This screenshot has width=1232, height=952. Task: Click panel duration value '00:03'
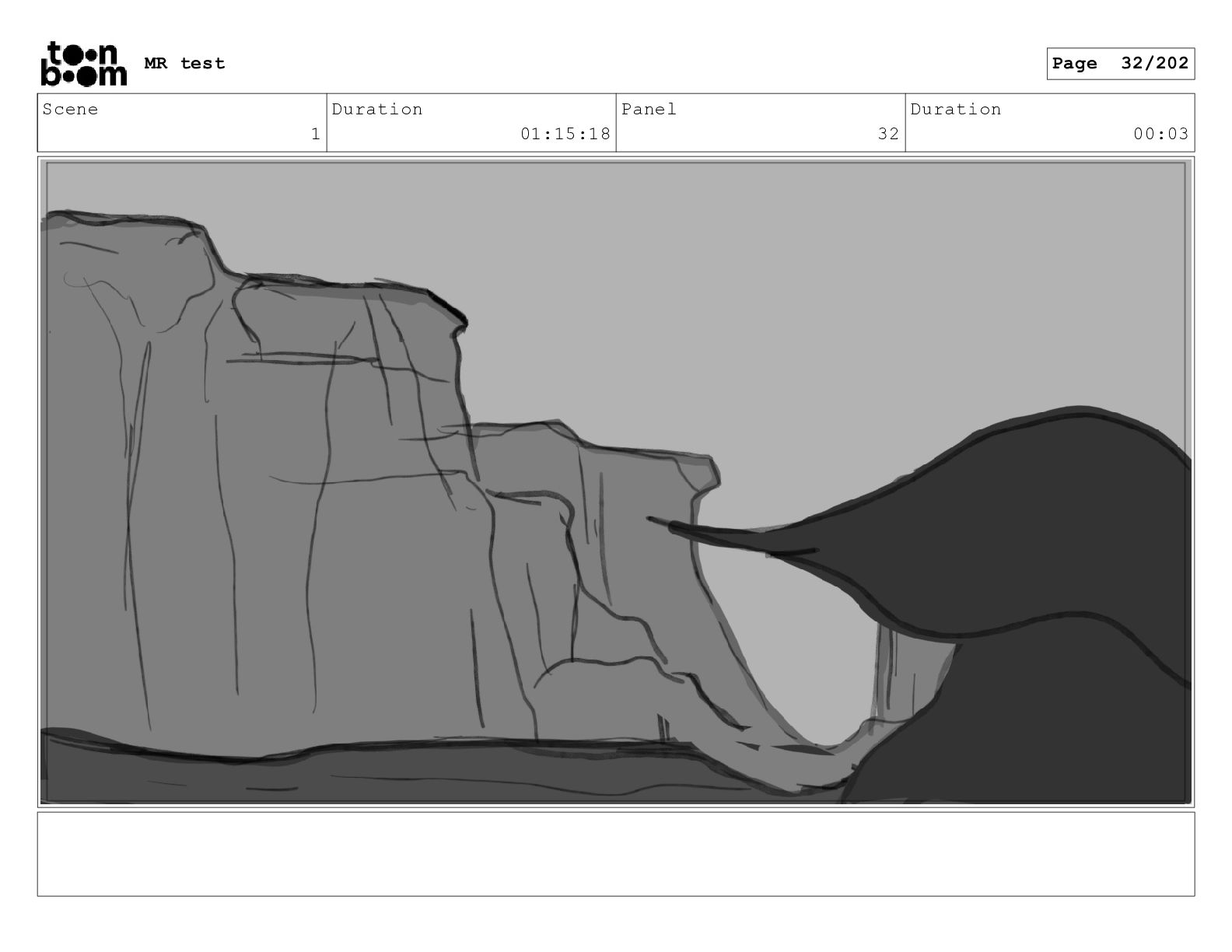tap(1160, 134)
